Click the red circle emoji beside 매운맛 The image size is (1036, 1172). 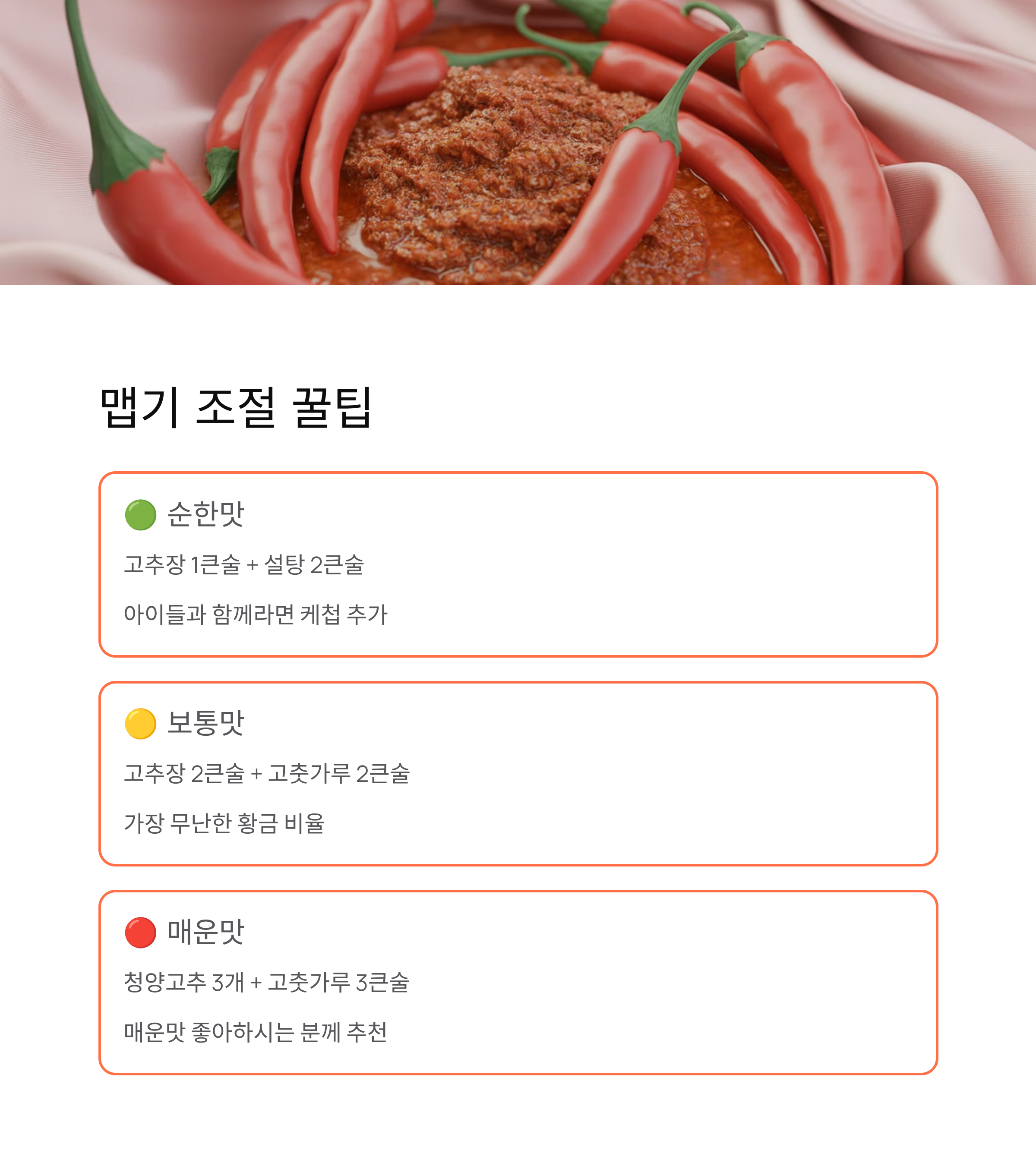[141, 933]
